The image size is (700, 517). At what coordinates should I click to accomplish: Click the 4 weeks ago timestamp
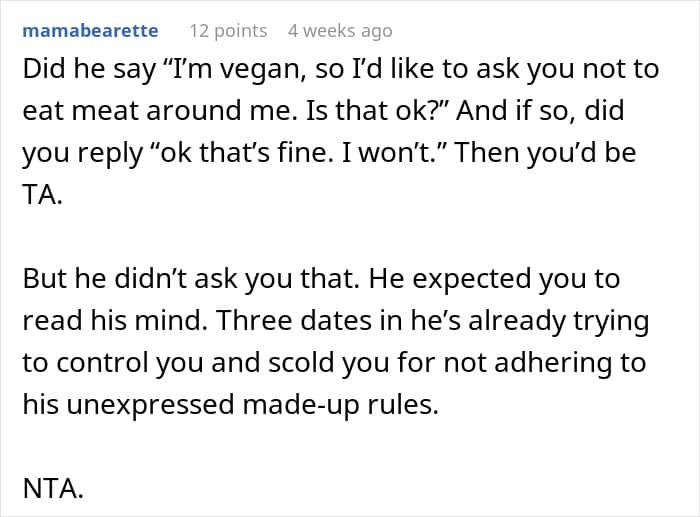point(340,31)
